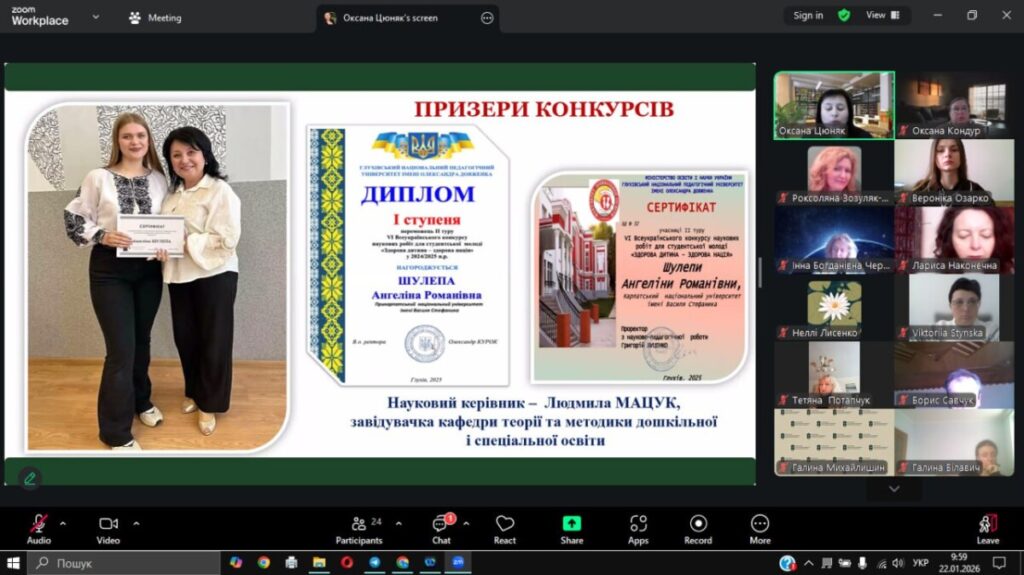Screen dimensions: 1024x575
Task: Click the Sign in button
Action: (808, 15)
